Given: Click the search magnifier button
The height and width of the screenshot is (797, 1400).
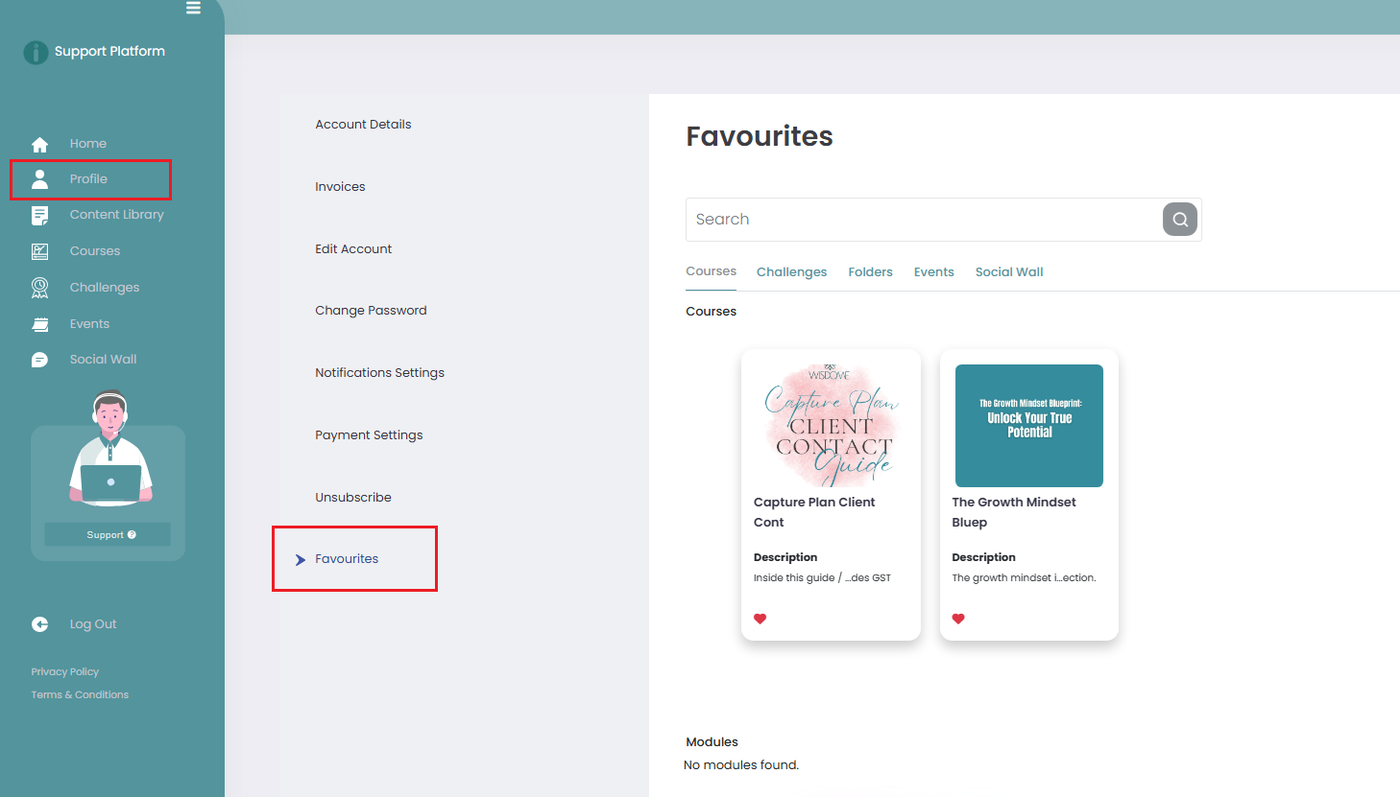Looking at the screenshot, I should coord(1180,220).
